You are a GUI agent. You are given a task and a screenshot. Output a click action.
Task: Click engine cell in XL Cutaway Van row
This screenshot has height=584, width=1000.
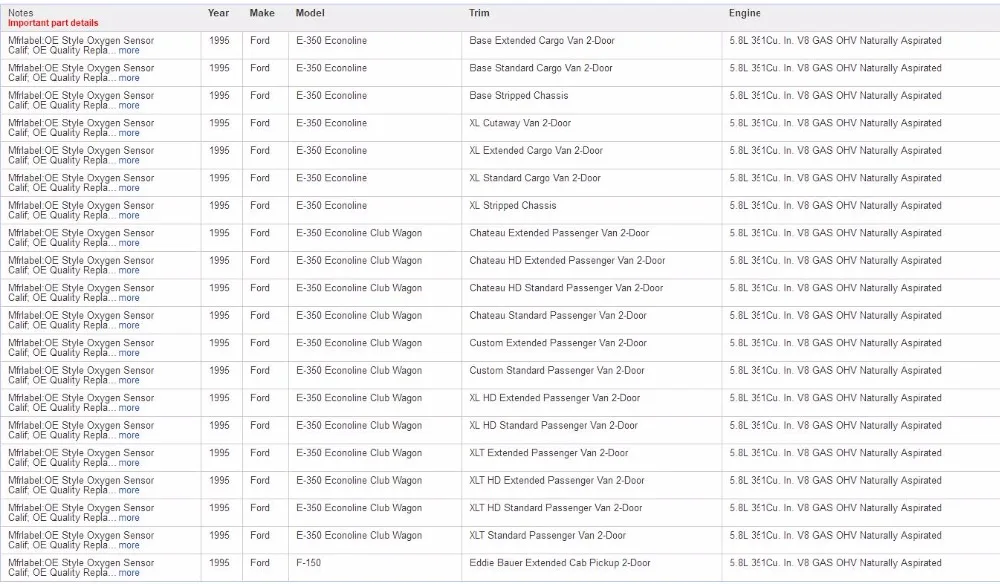(835, 123)
